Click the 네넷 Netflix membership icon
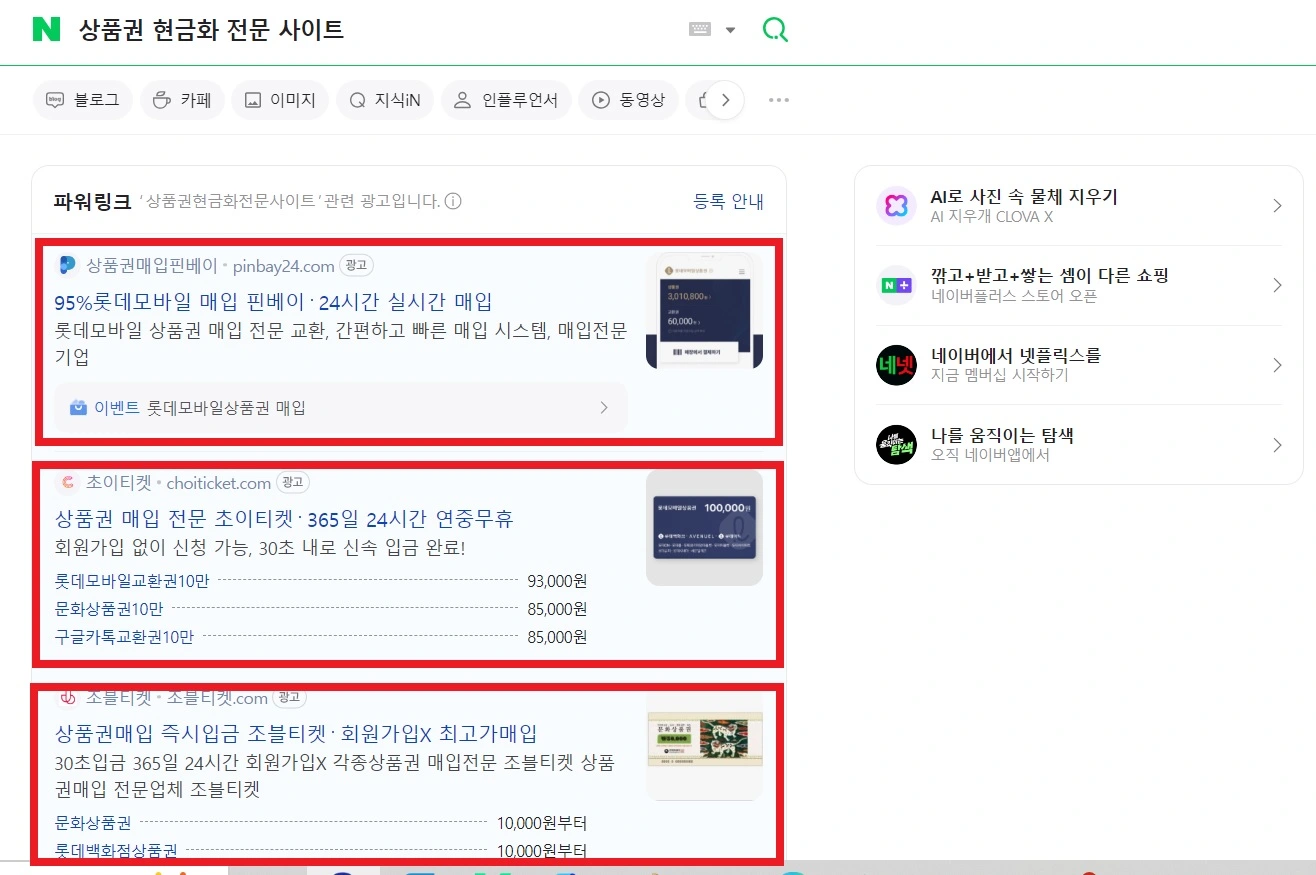 tap(896, 365)
